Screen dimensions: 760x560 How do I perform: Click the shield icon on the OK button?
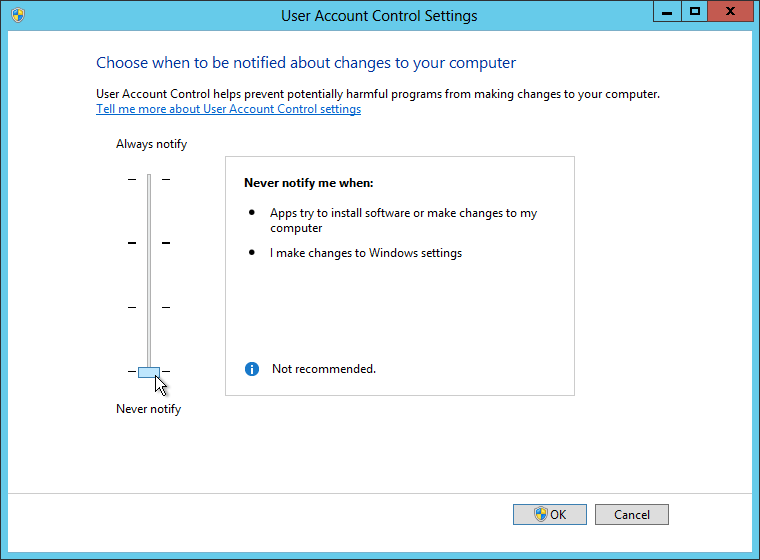coord(541,514)
